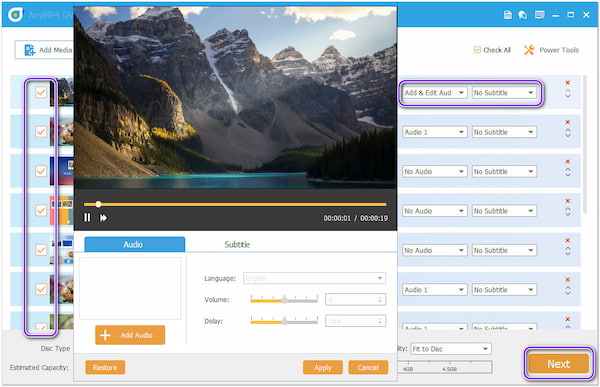Screen dimensions: 600x387
Task: Click the Apply button
Action: (x=323, y=367)
